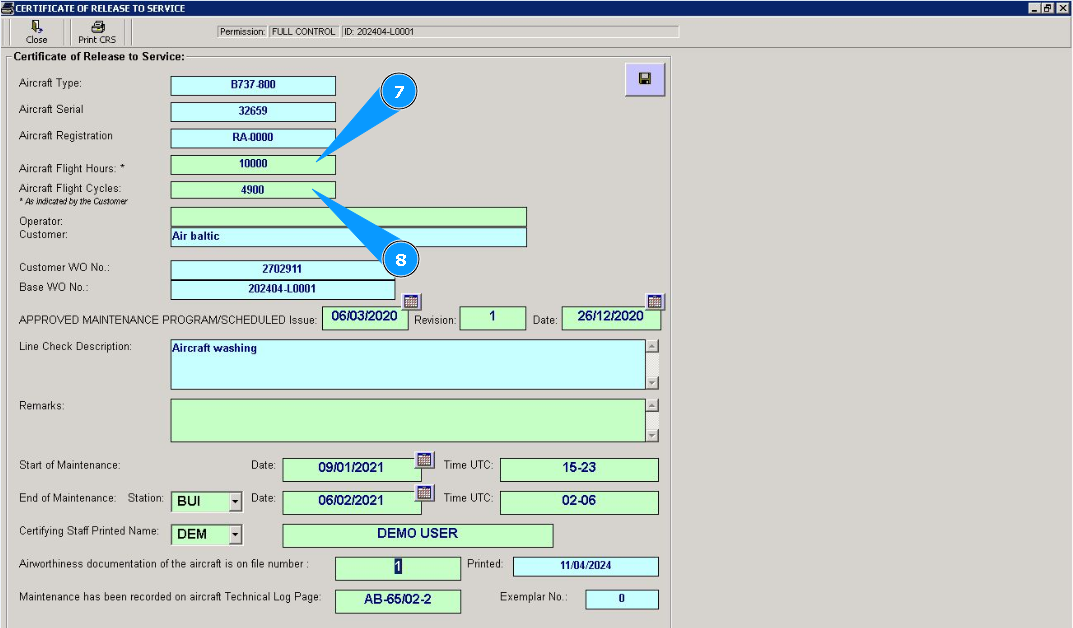1073x628 pixels.
Task: Click Line Check Description scrollbar up arrow
Action: [x=652, y=346]
